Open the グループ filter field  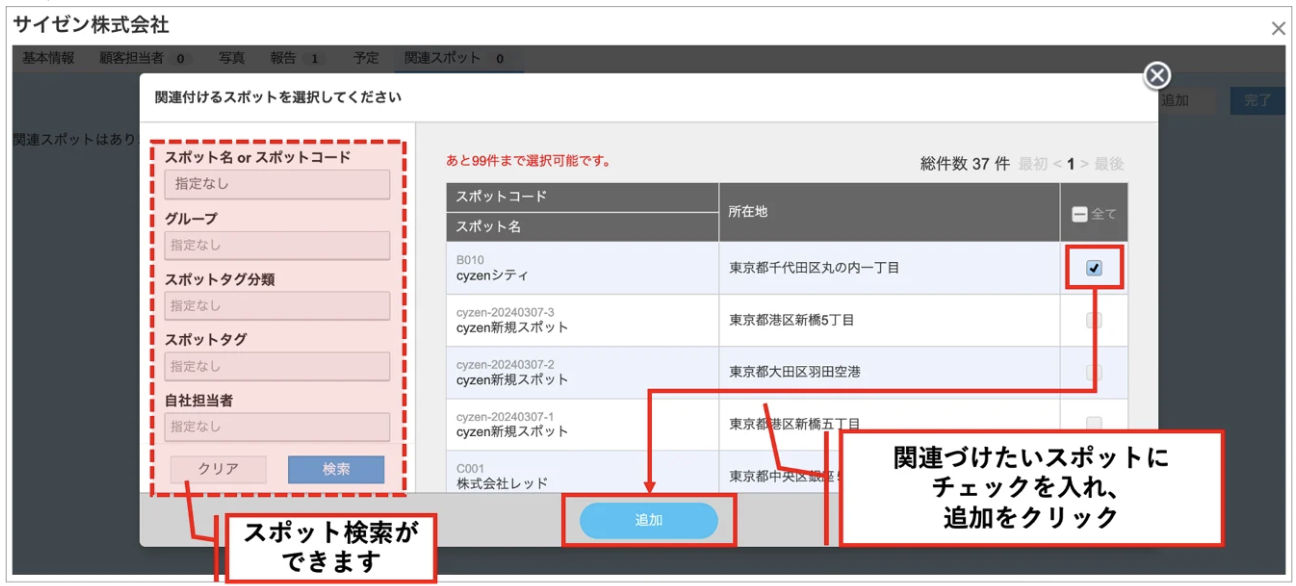pyautogui.click(x=277, y=245)
